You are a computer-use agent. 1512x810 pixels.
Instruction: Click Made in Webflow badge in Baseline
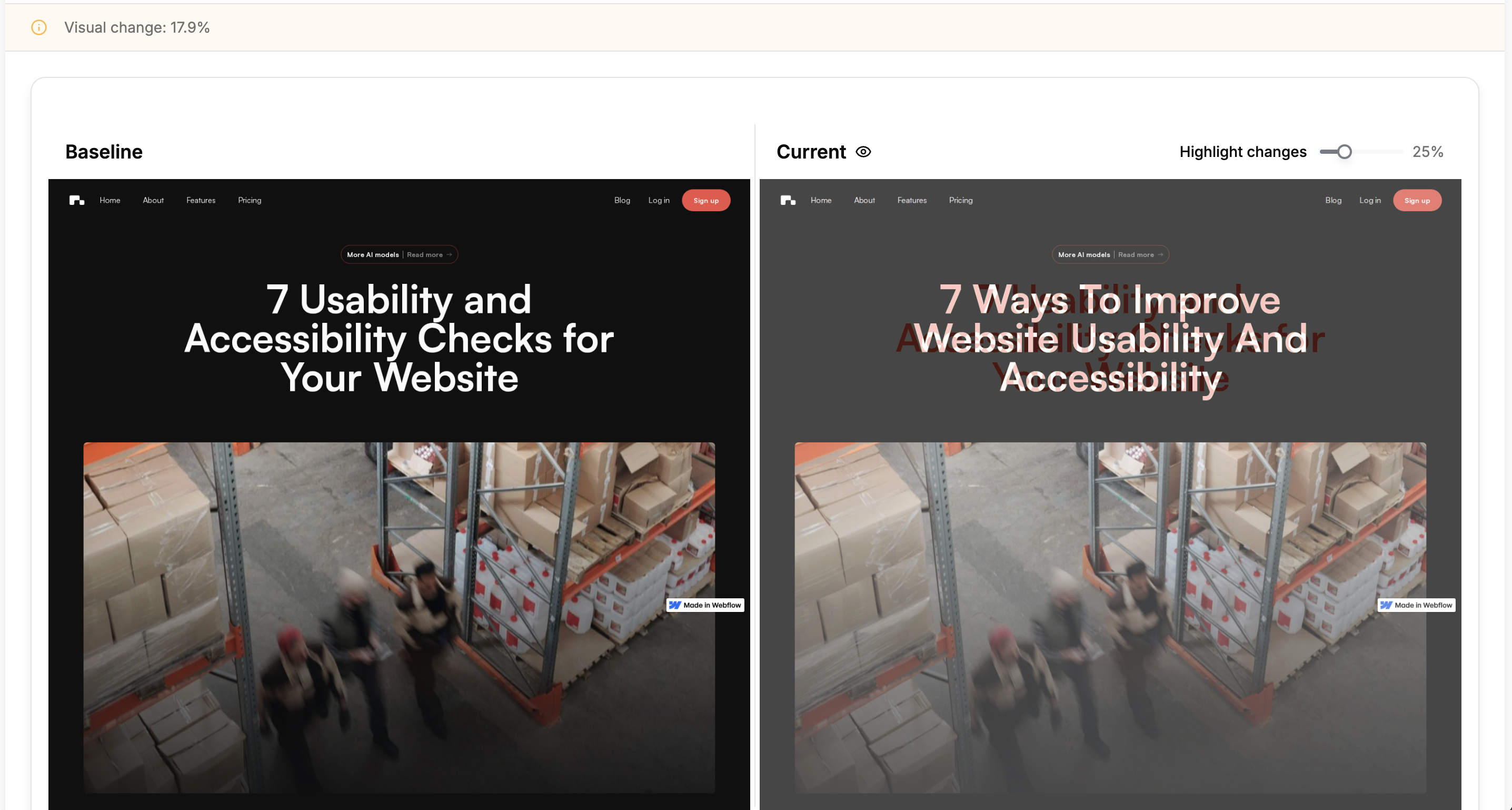705,605
